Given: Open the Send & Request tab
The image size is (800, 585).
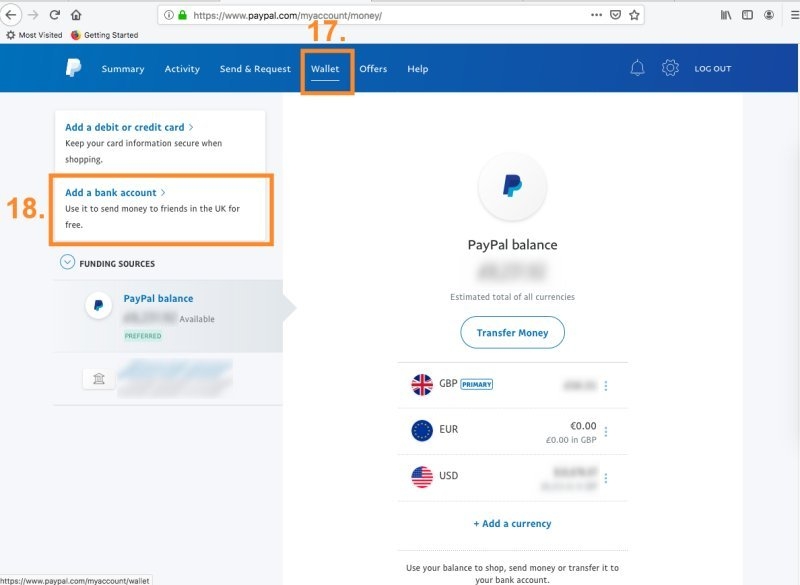Looking at the screenshot, I should coord(255,69).
